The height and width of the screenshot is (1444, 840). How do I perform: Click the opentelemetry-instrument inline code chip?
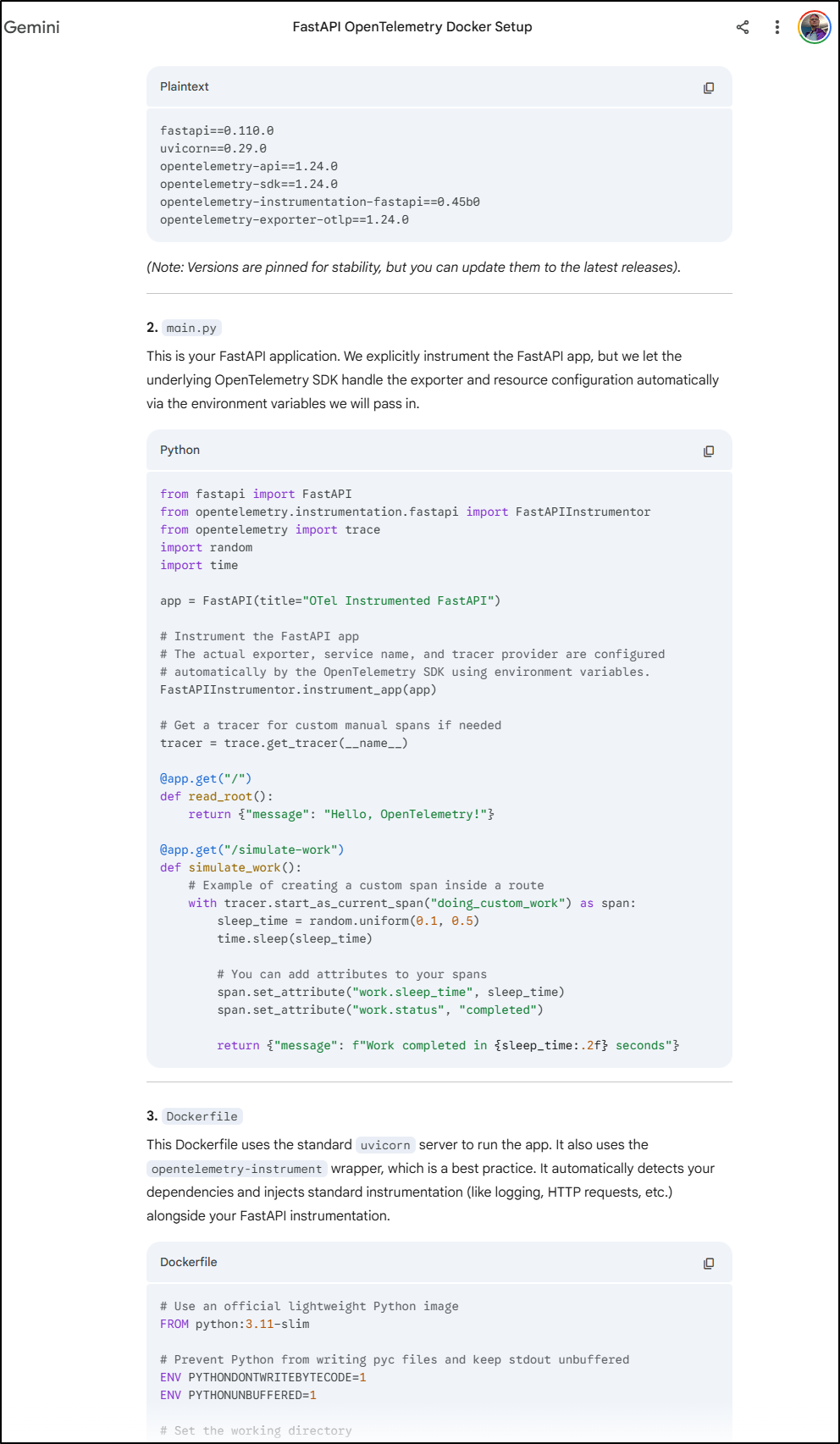pyautogui.click(x=236, y=1169)
